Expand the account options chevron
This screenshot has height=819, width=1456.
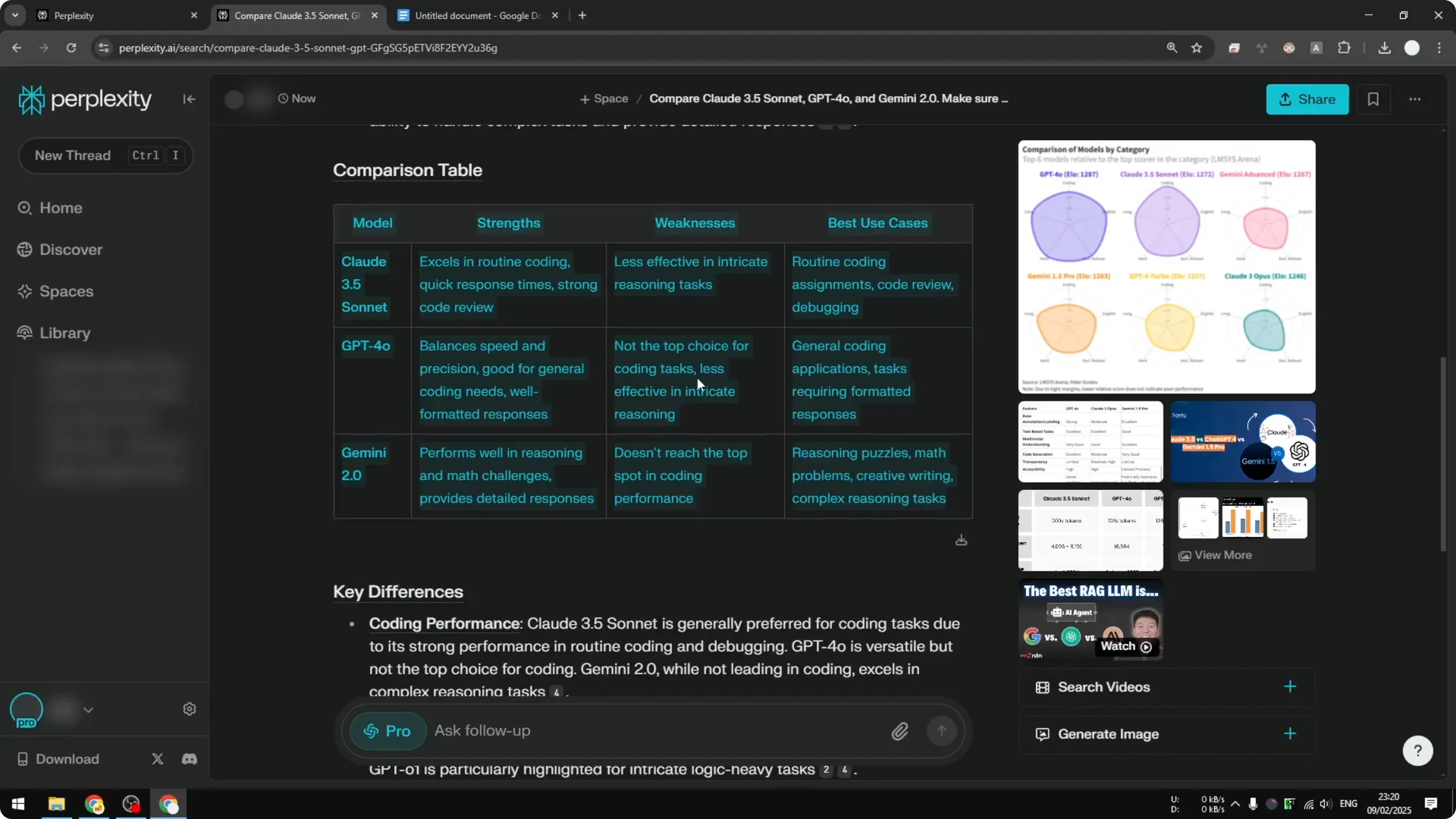[89, 709]
